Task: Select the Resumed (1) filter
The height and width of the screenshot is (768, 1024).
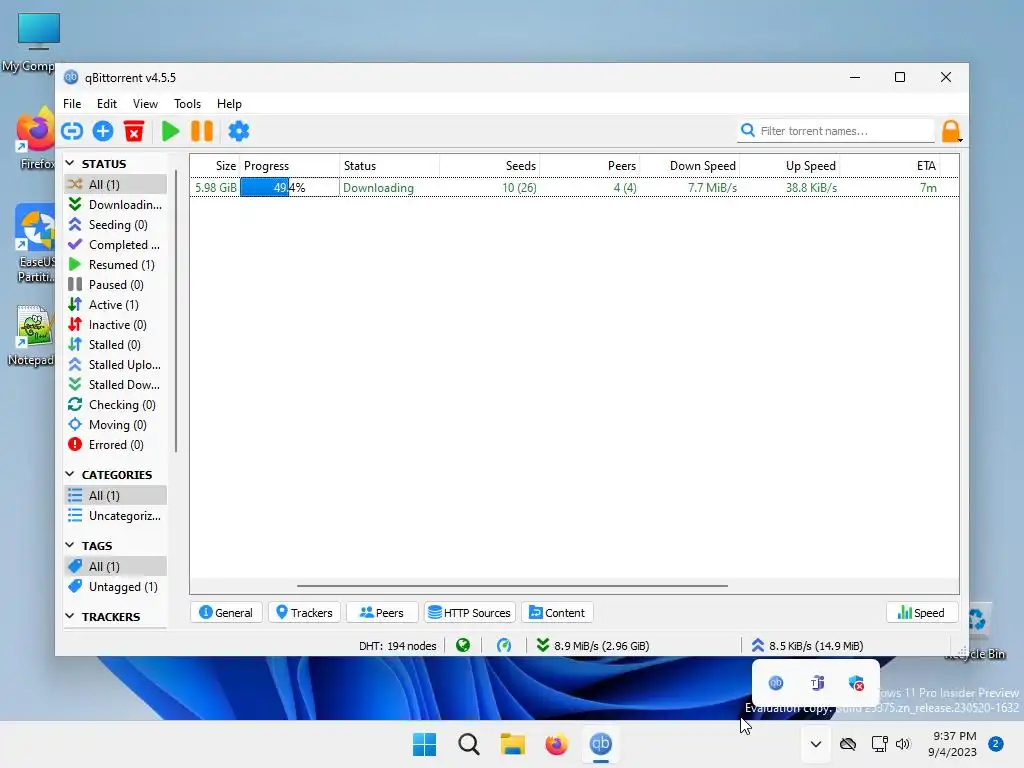Action: click(116, 264)
